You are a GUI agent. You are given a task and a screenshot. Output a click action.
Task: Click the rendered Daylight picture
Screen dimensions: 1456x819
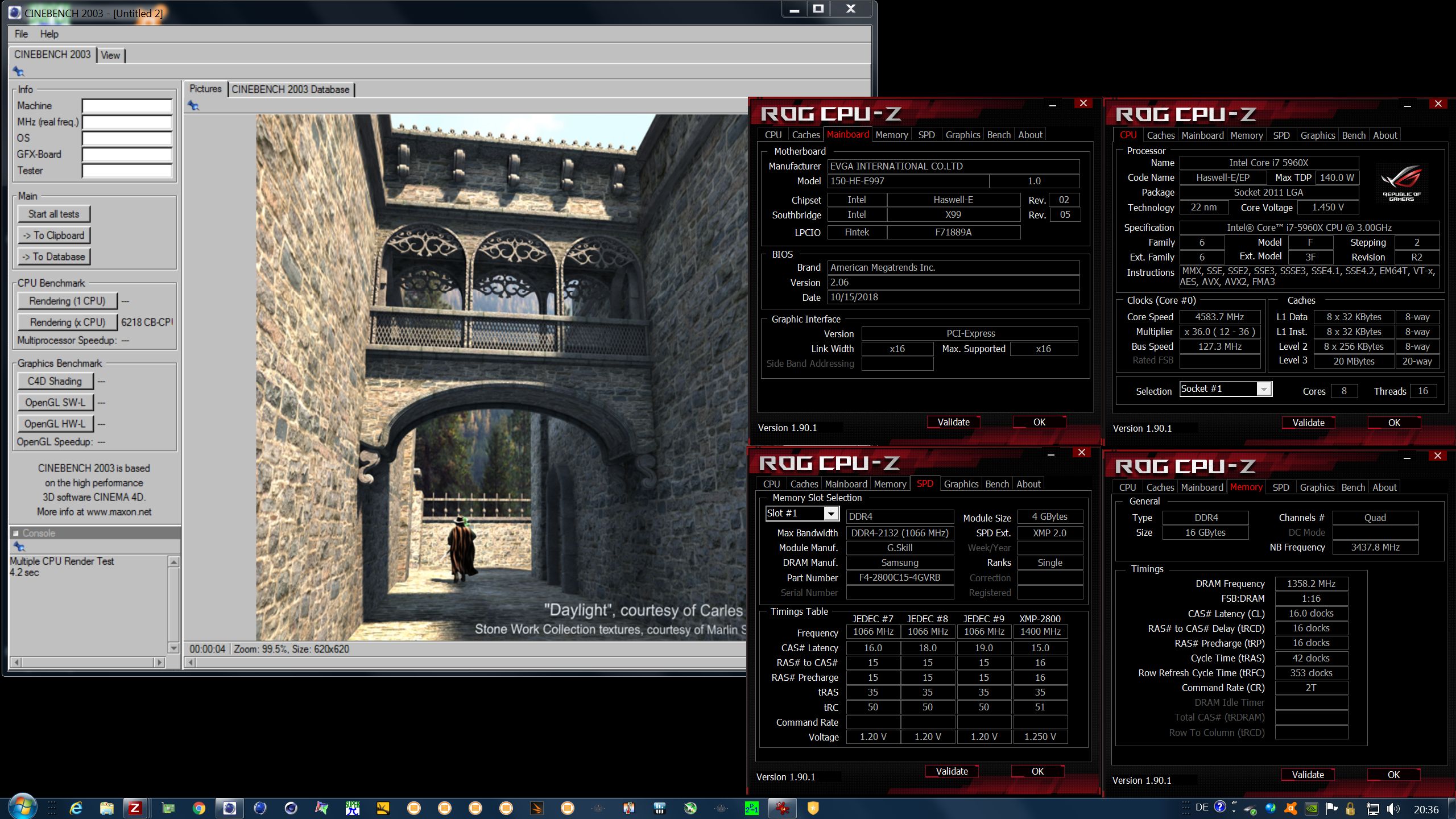501,378
